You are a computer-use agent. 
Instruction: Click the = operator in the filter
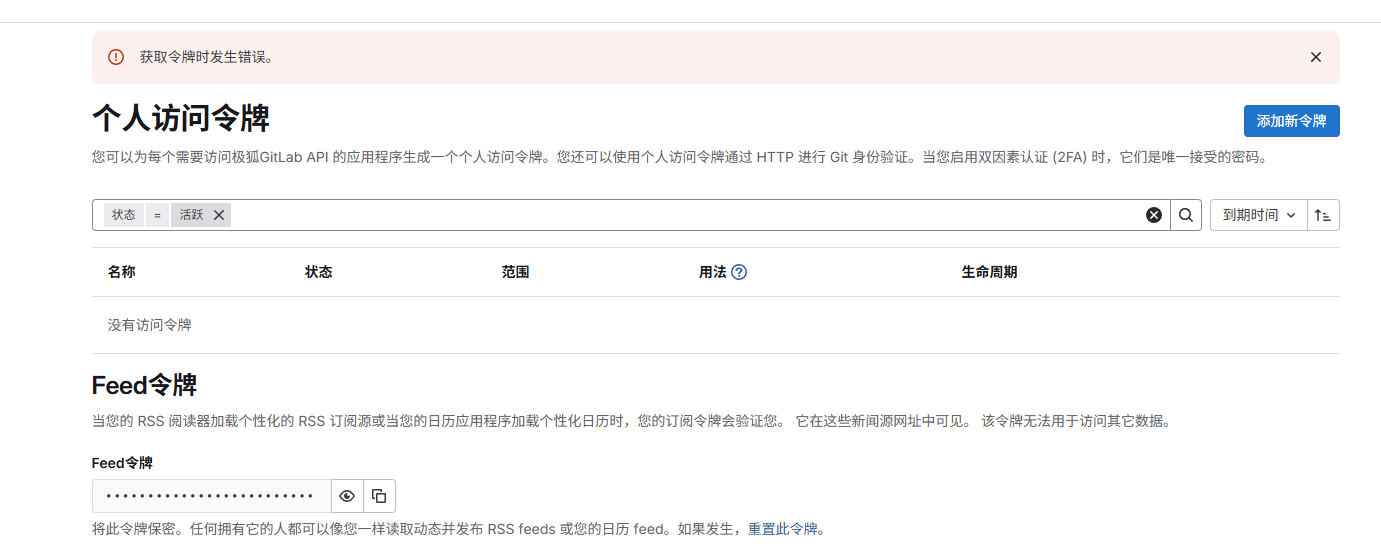point(157,215)
